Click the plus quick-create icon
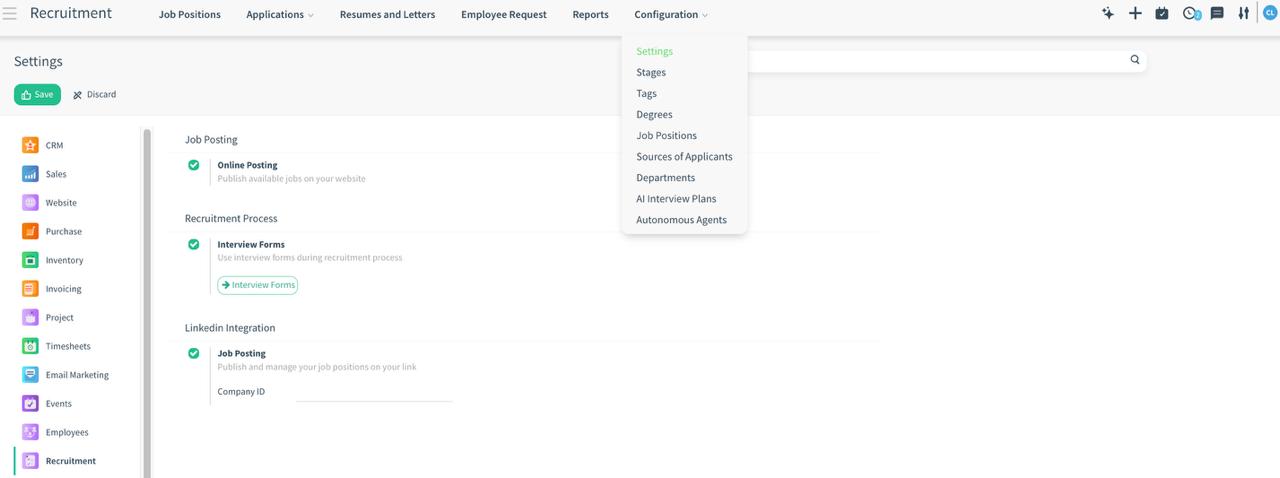This screenshot has height=478, width=1280. 1135,14
